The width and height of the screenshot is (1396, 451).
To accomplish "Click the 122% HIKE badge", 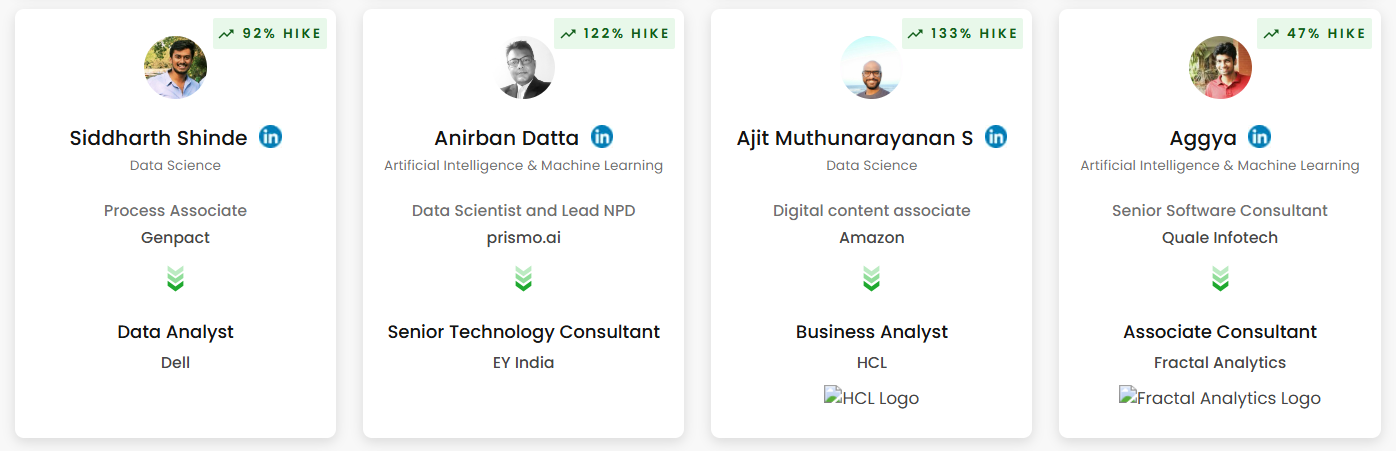I will point(614,33).
